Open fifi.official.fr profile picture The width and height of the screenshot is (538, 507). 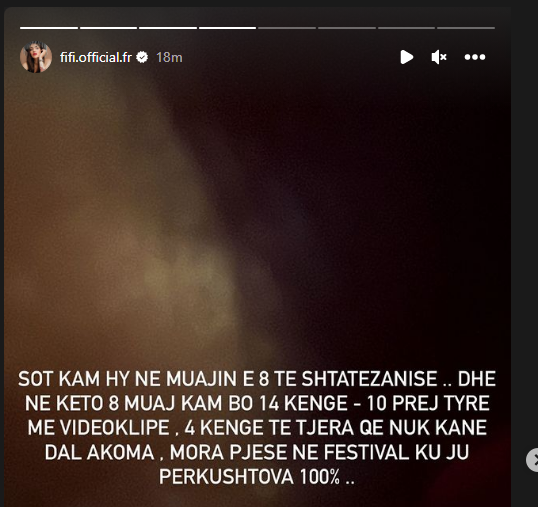point(36,57)
